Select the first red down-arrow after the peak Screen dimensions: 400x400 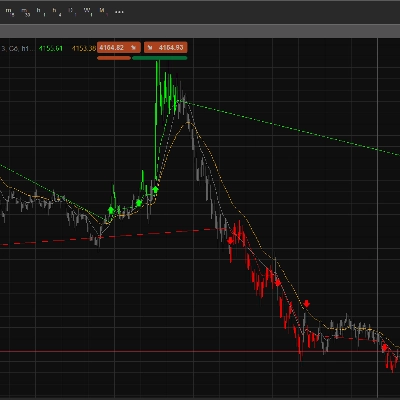(230, 241)
